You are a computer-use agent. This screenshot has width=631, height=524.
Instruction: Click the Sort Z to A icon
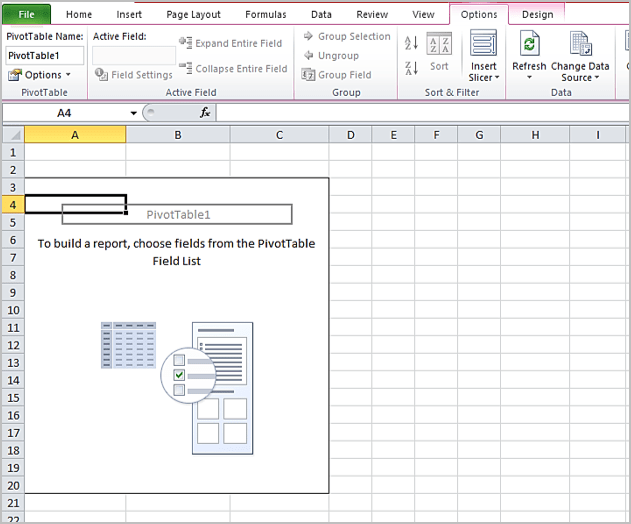[x=411, y=68]
